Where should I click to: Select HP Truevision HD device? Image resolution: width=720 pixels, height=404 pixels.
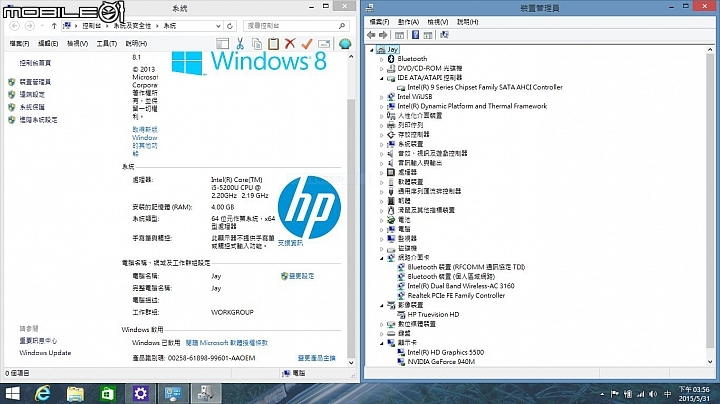(433, 314)
